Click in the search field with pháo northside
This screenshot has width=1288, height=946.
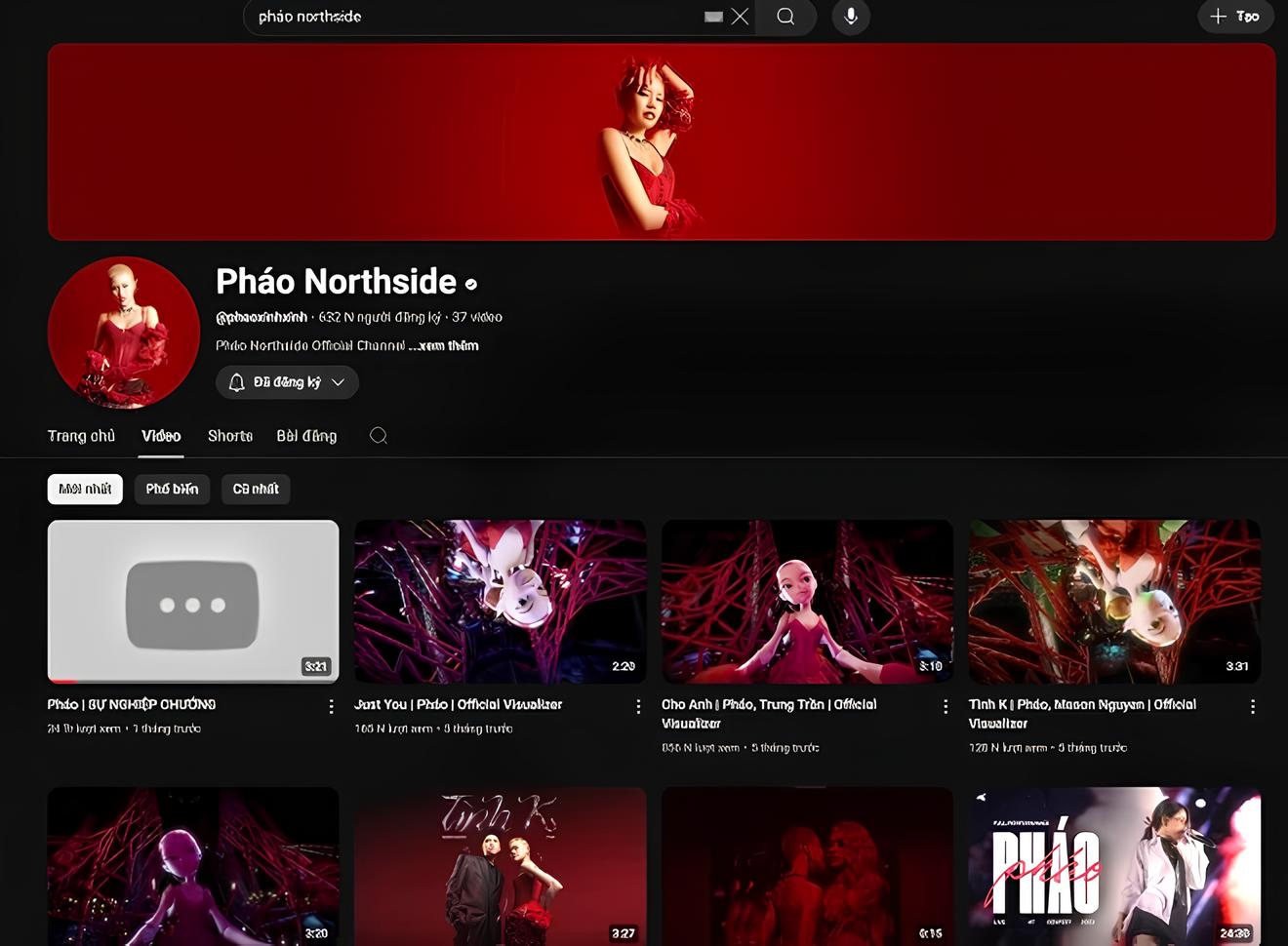pos(468,17)
